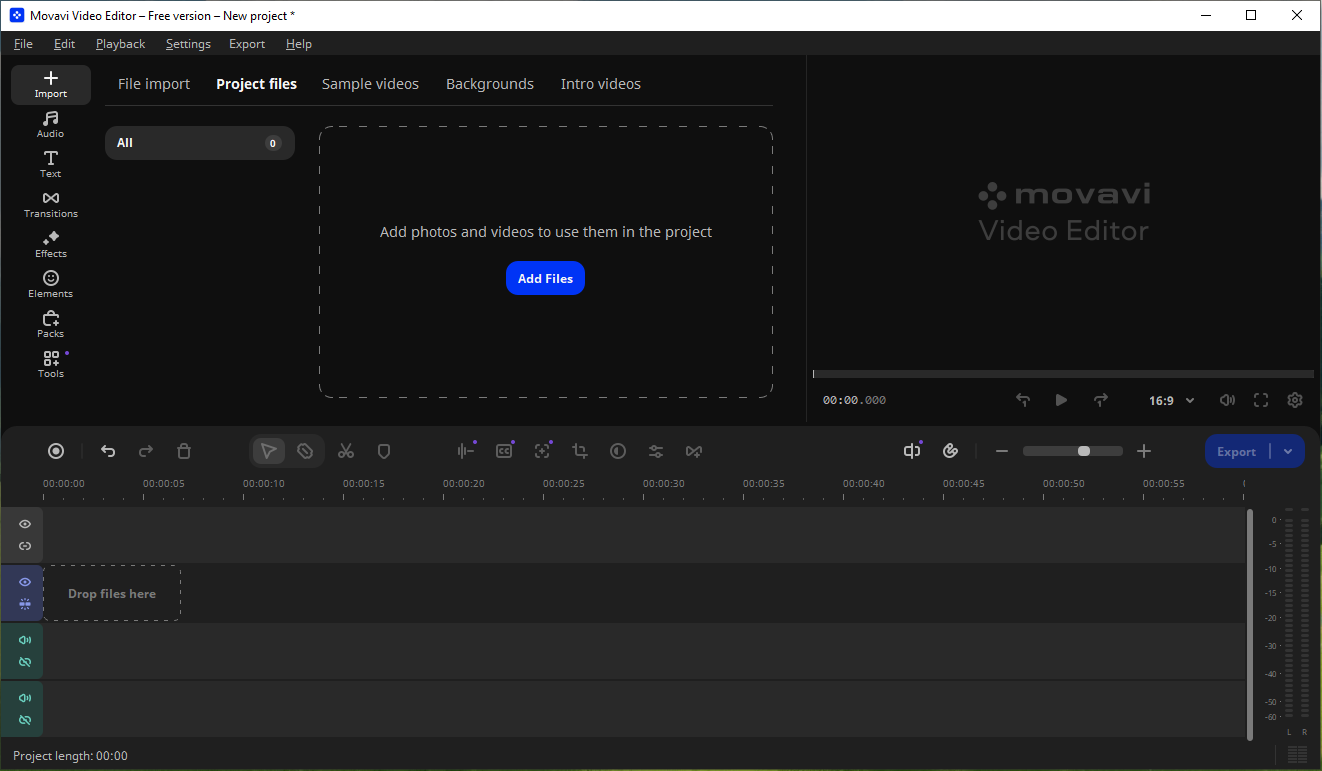Open the File menu

point(23,44)
